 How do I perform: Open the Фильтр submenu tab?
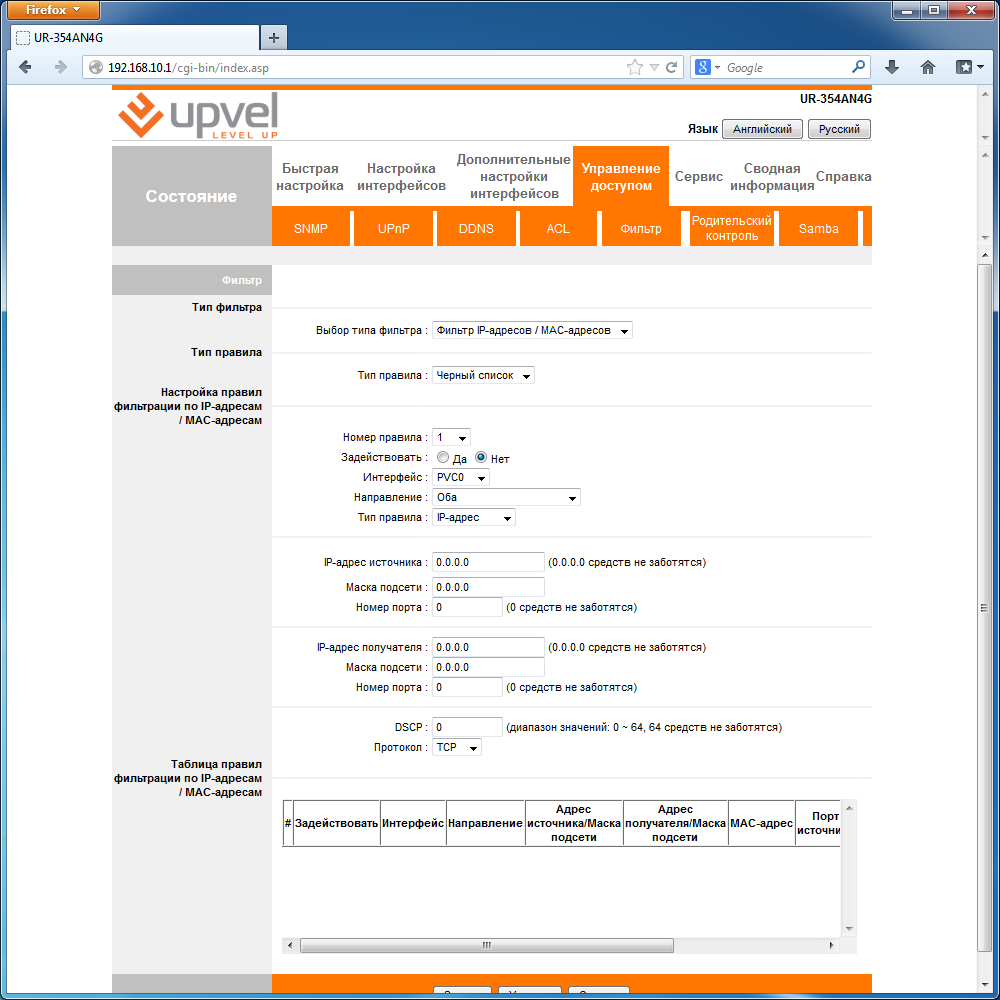point(641,228)
